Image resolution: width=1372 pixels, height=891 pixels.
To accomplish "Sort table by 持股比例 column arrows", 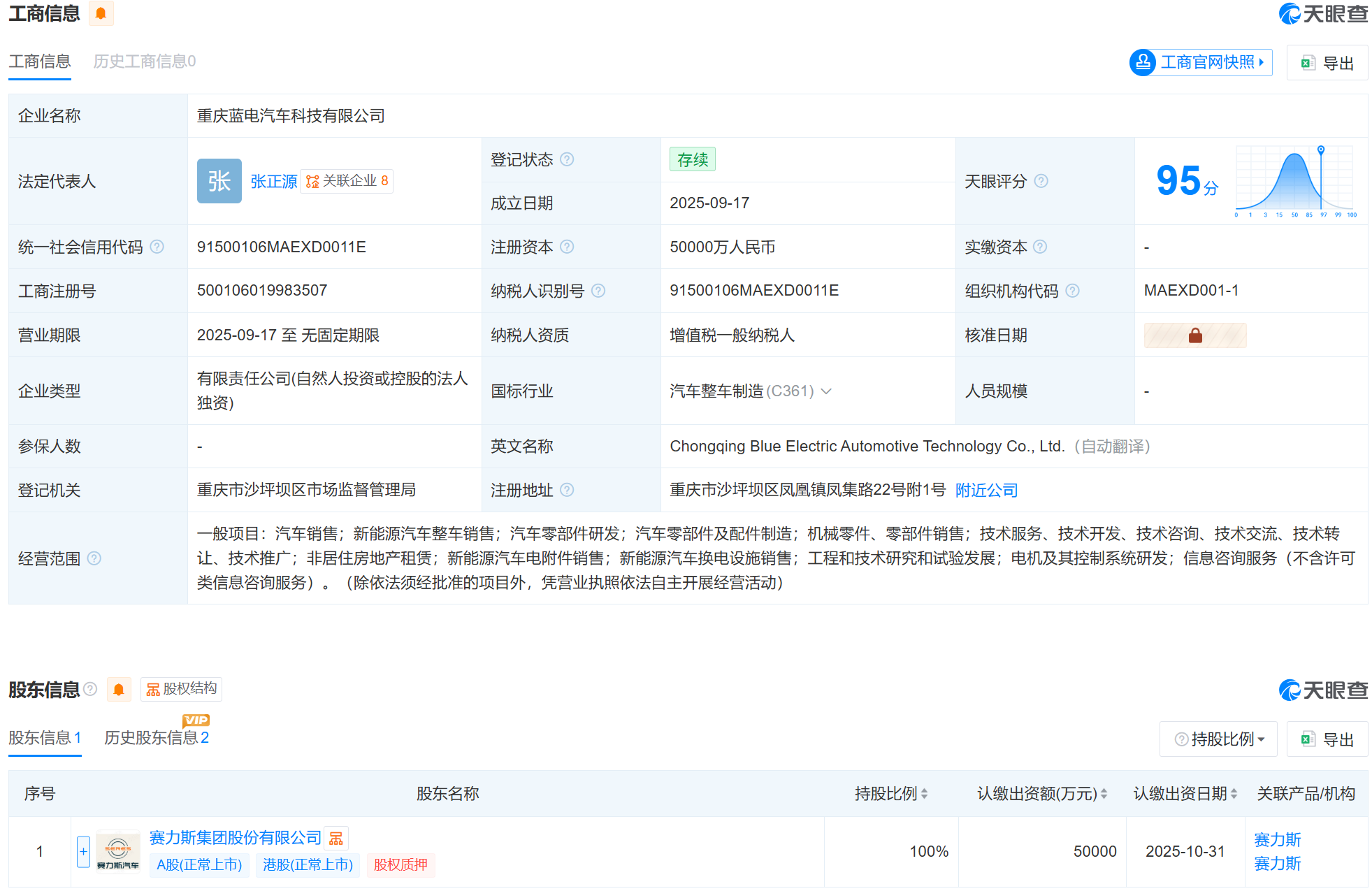I will click(x=925, y=794).
